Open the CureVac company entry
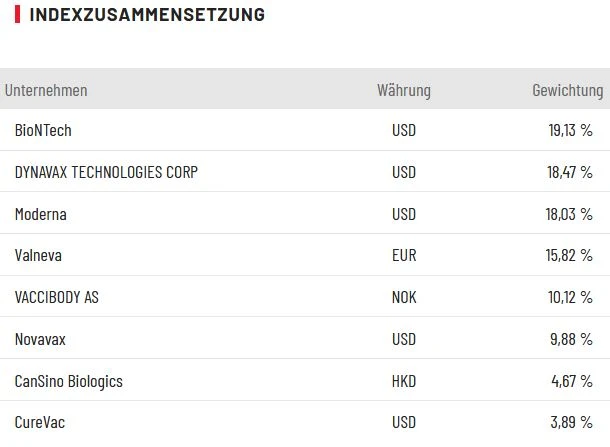610x447 pixels. [x=39, y=424]
